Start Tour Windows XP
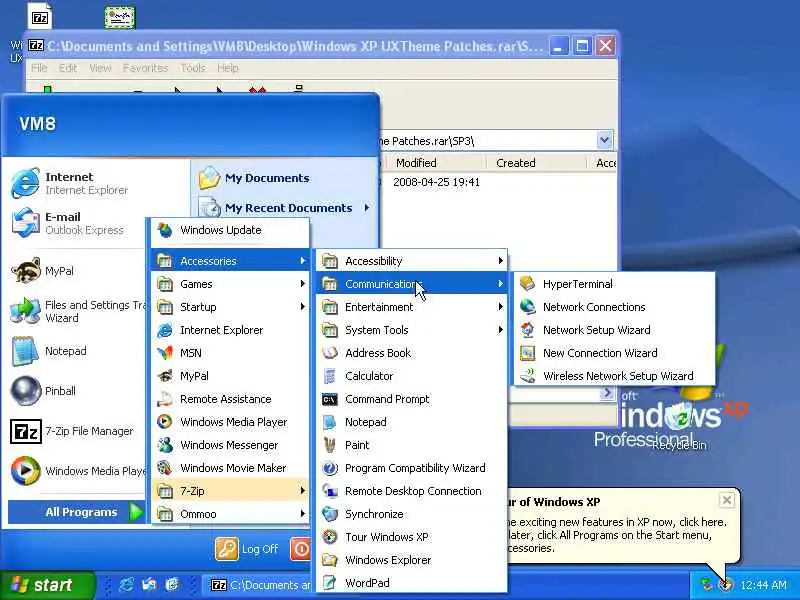The image size is (800, 600). click(x=412, y=537)
